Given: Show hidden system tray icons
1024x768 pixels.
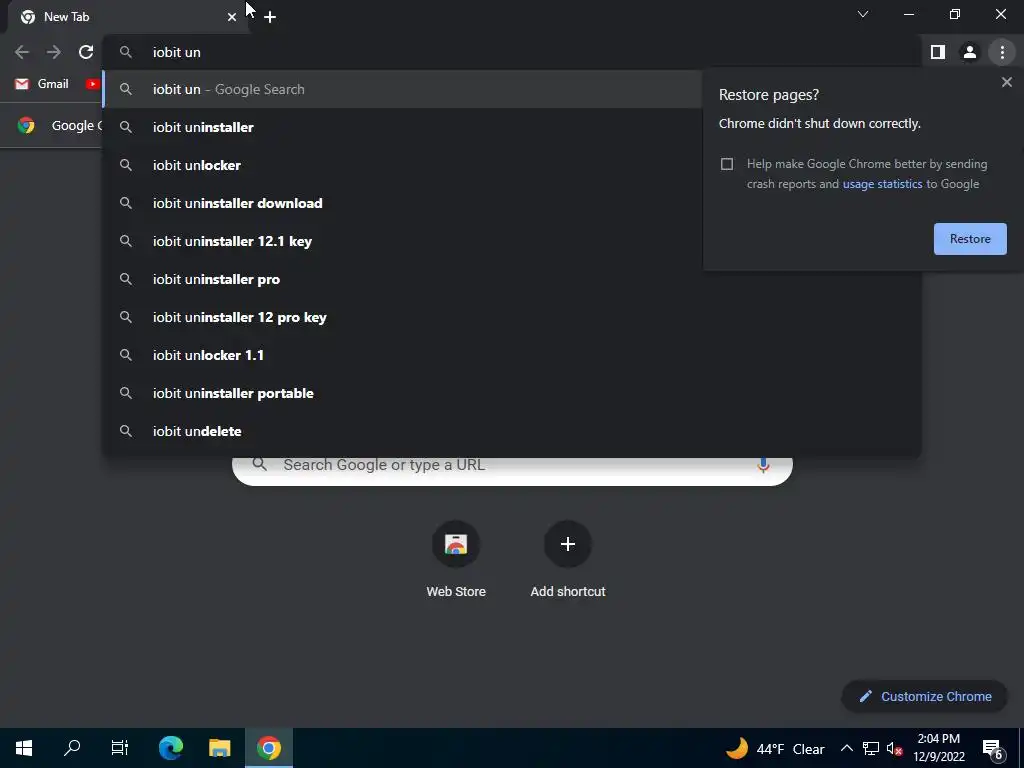Looking at the screenshot, I should click(846, 749).
